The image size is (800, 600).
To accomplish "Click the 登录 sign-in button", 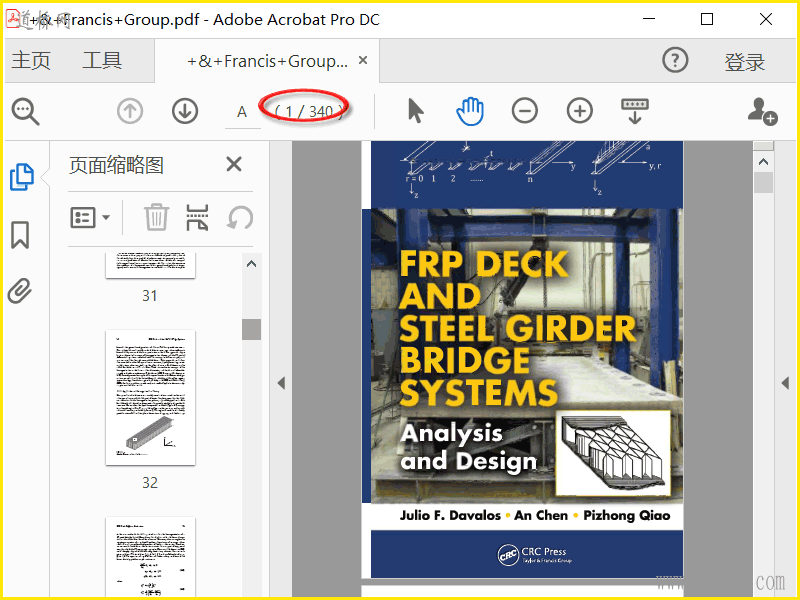I will point(744,62).
